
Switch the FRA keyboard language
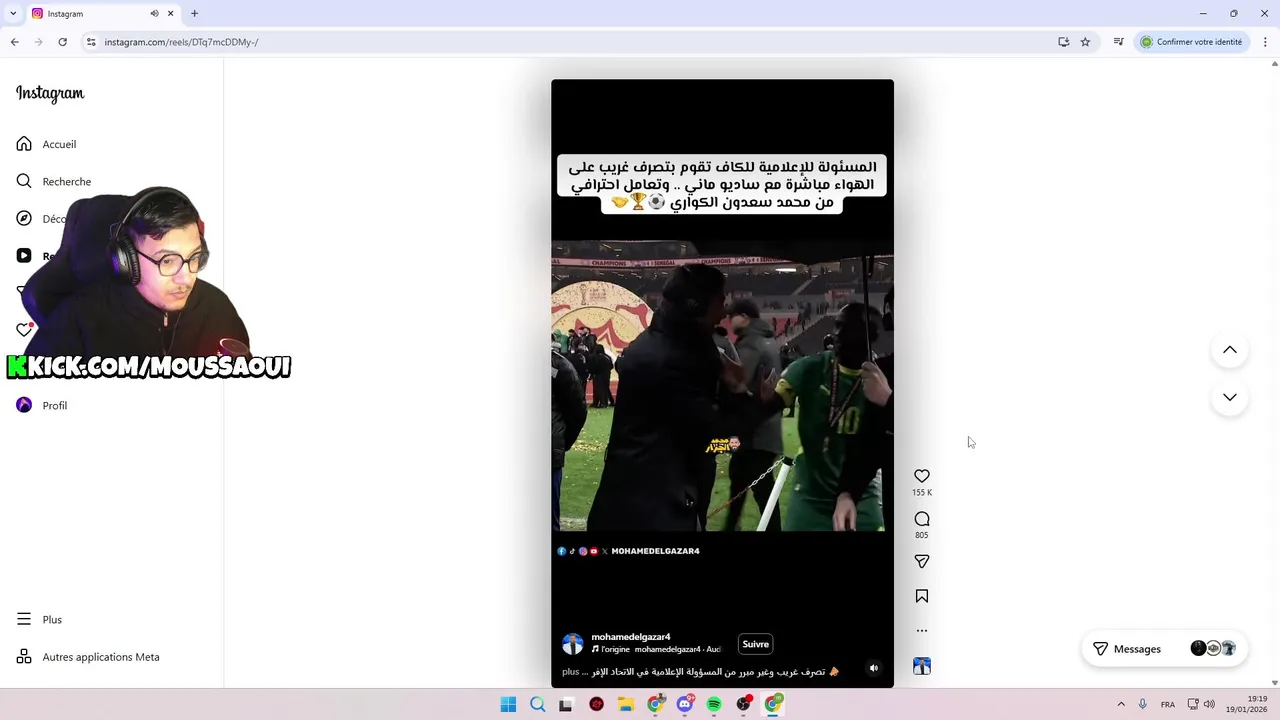[1167, 704]
